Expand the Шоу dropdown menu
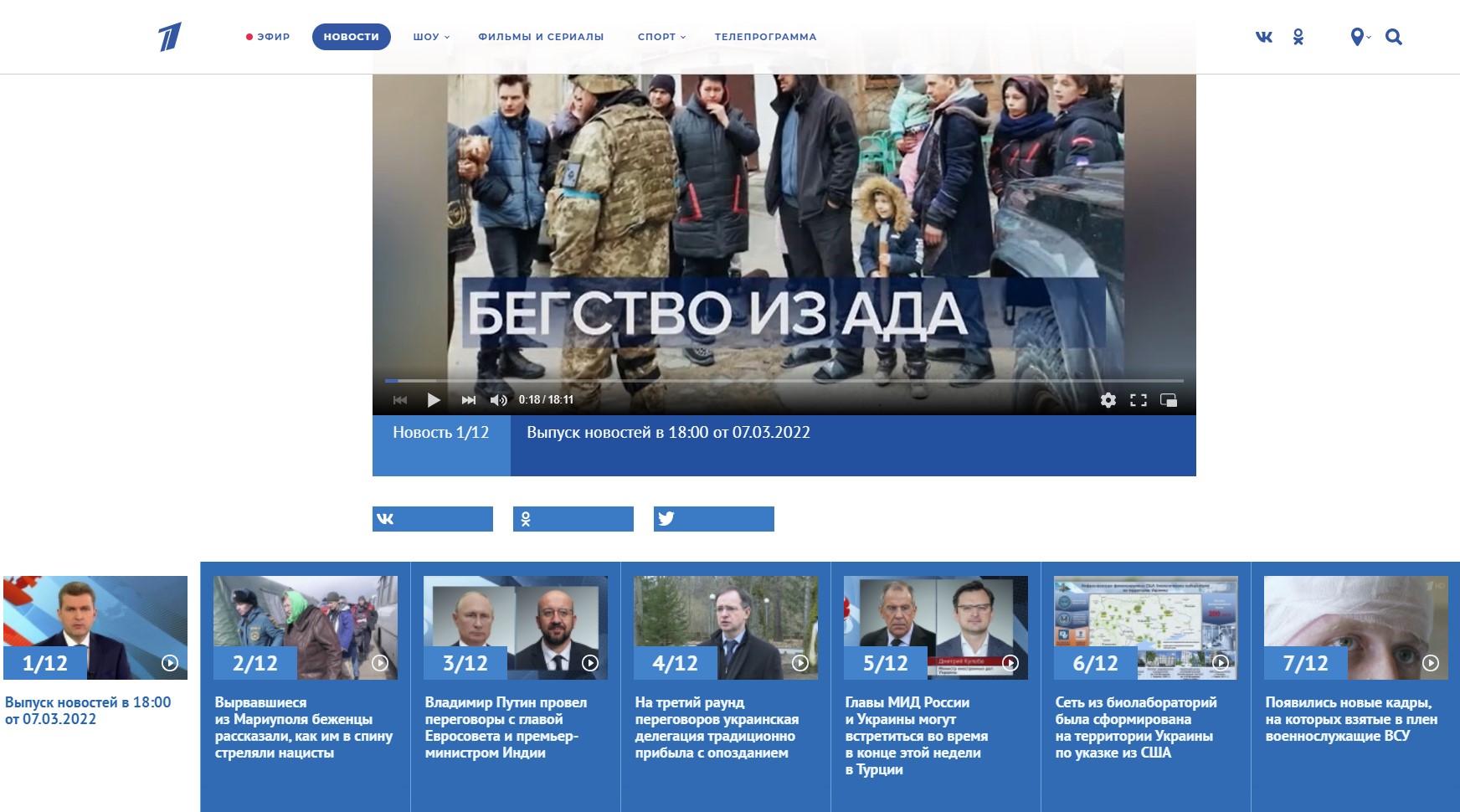The height and width of the screenshot is (812, 1460). pyautogui.click(x=430, y=37)
